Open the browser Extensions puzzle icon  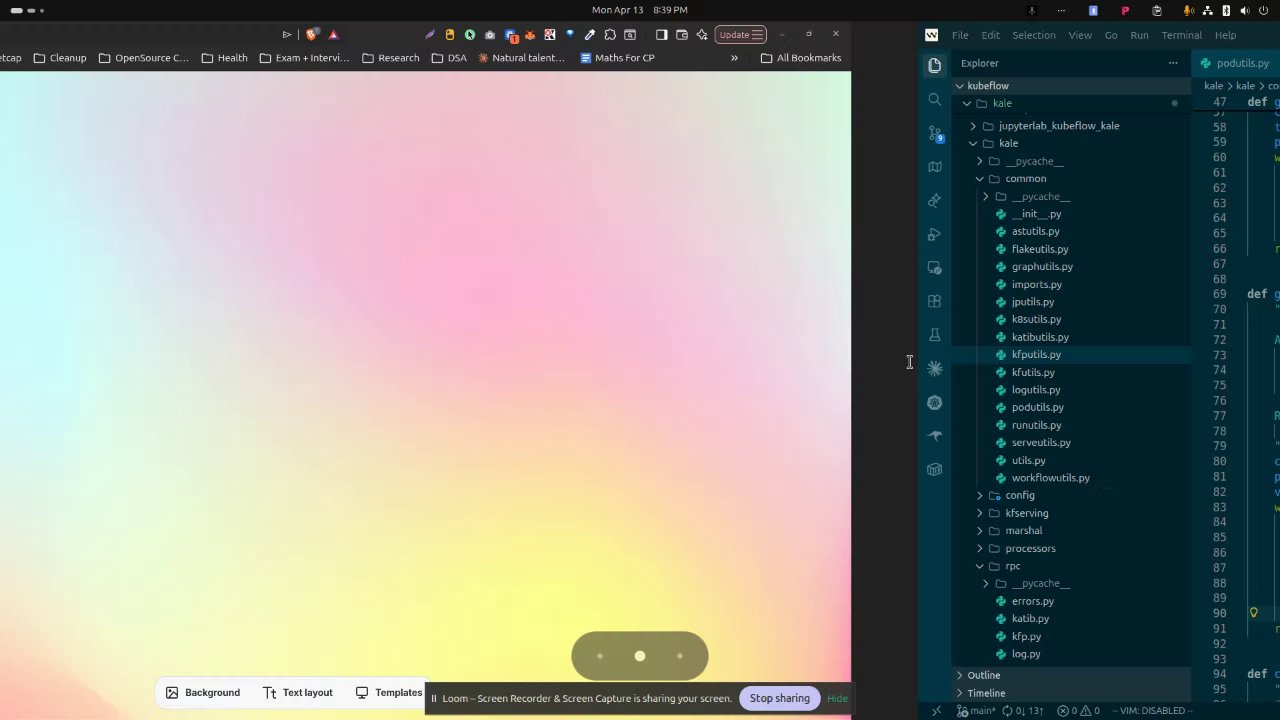[x=610, y=34]
